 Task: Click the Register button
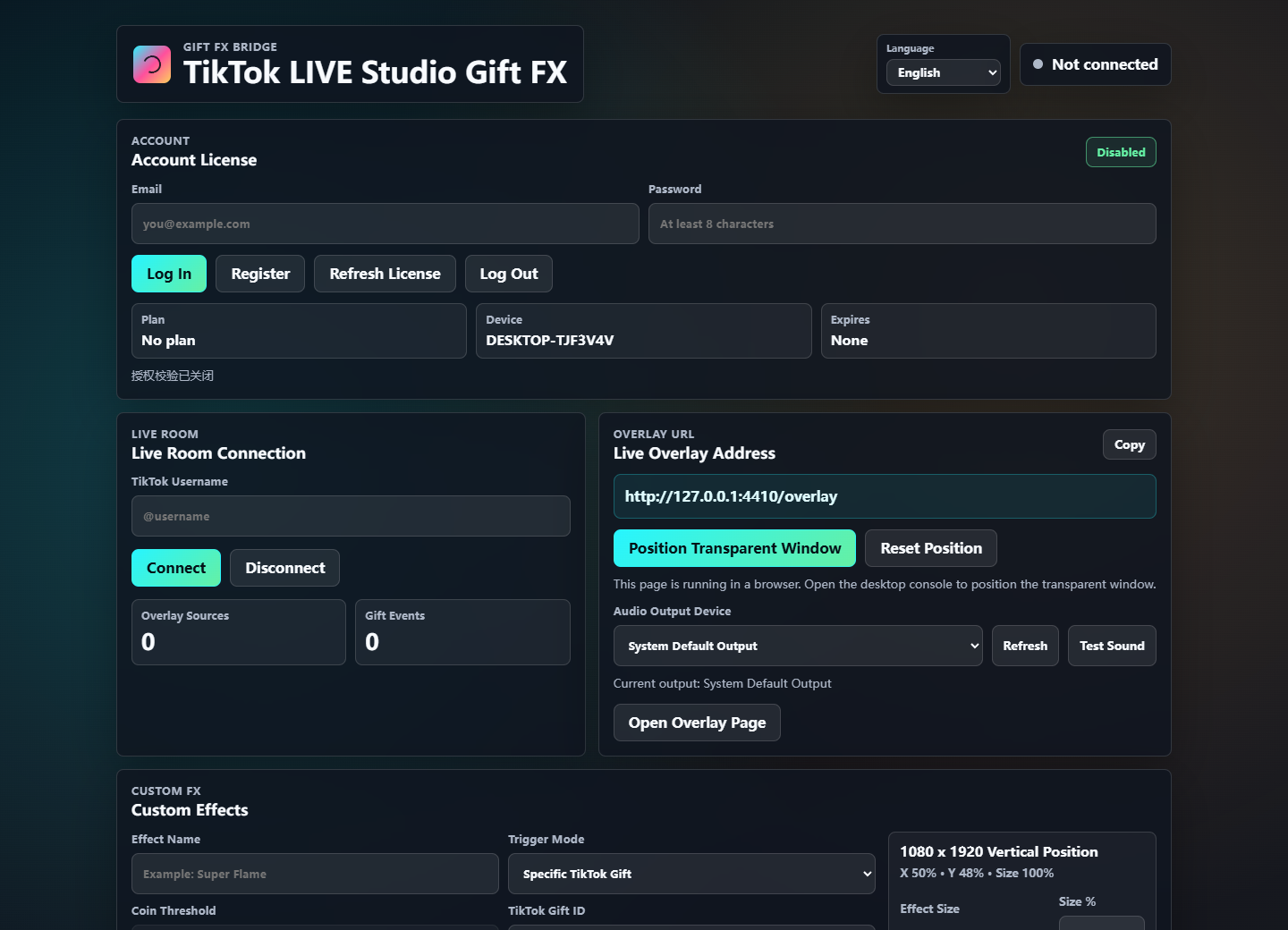pyautogui.click(x=260, y=274)
